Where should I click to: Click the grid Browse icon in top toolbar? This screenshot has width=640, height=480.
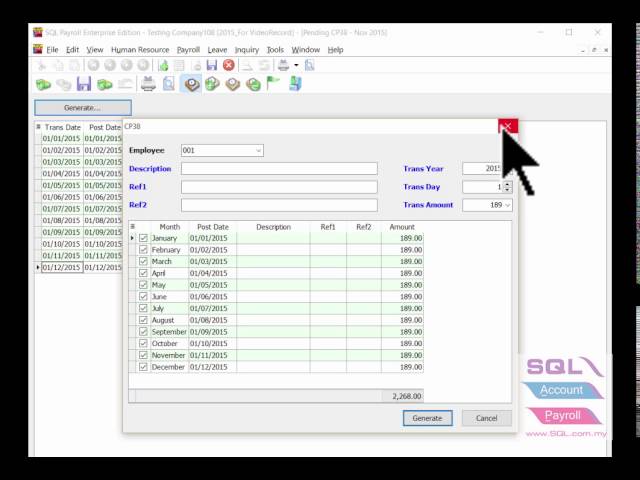(179, 65)
